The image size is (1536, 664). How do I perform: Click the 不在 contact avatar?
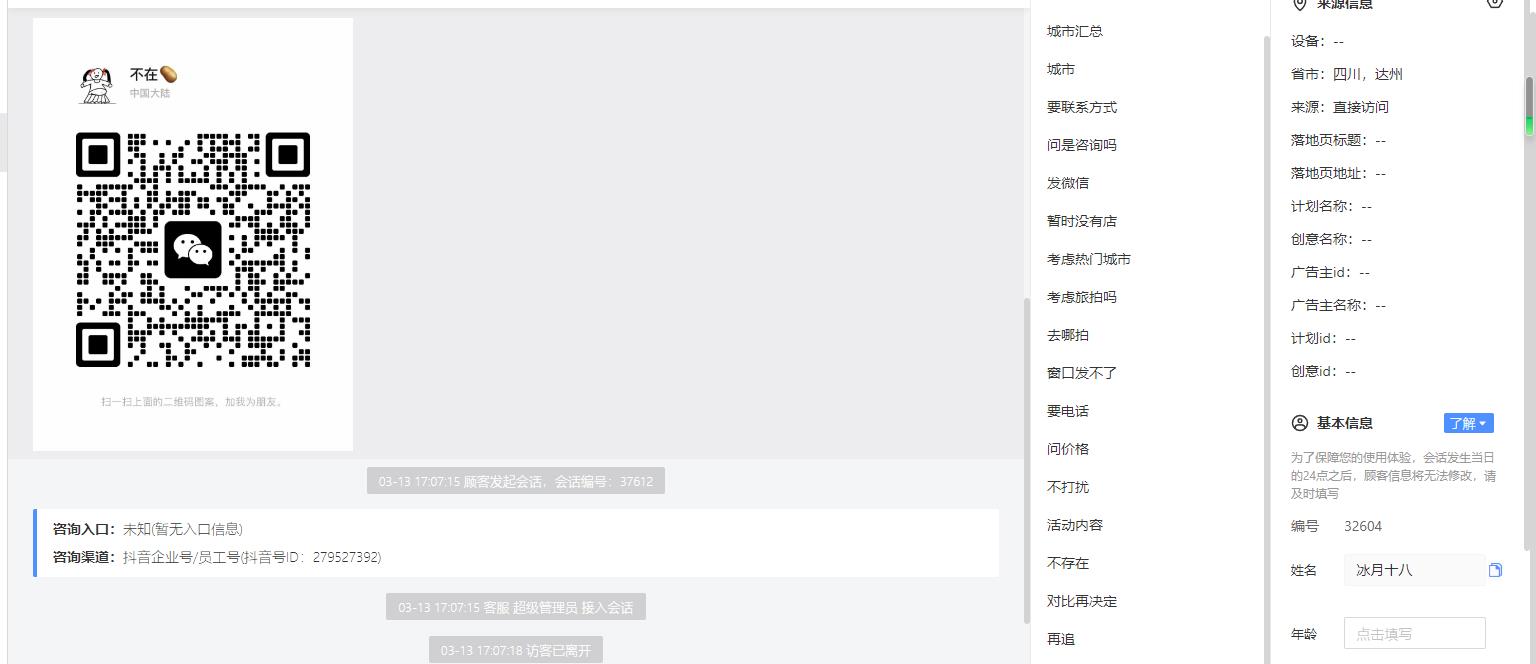pos(97,84)
